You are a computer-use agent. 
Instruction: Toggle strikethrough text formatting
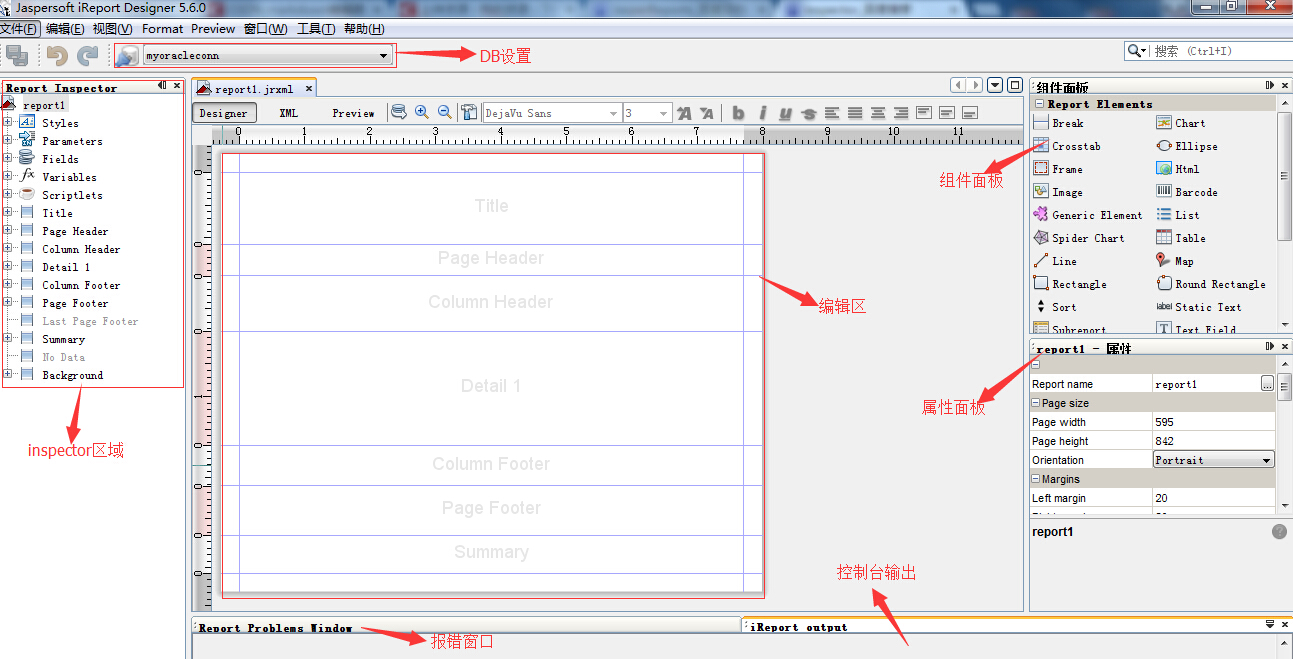809,113
